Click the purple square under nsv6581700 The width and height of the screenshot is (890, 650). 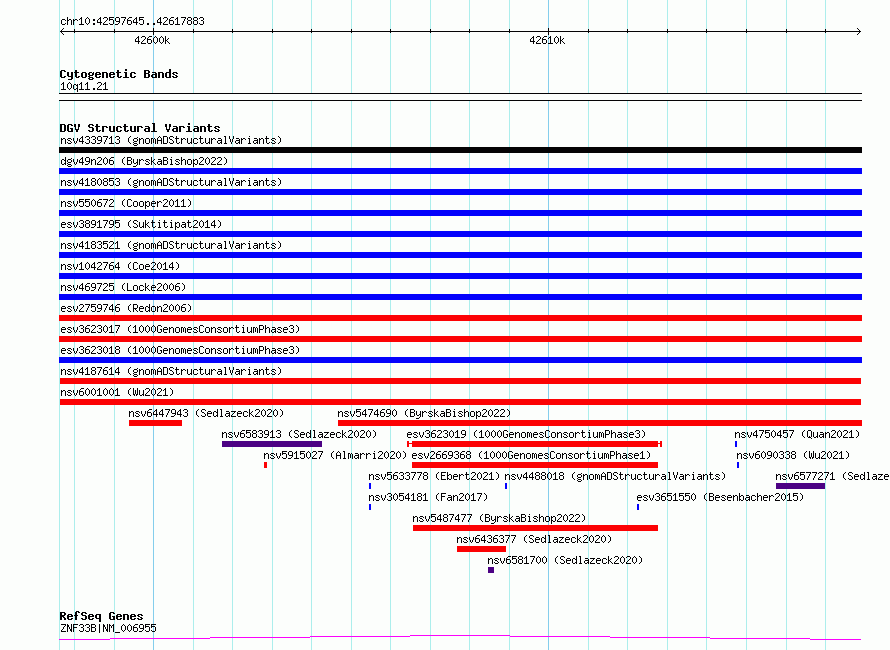[x=491, y=570]
